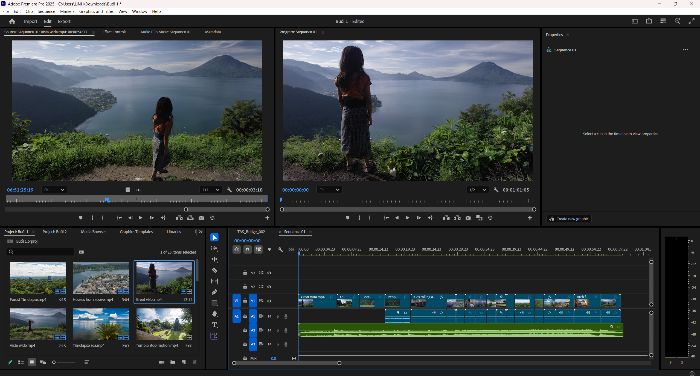Select the Track Select Forward tool
The width and height of the screenshot is (700, 376).
click(x=214, y=248)
